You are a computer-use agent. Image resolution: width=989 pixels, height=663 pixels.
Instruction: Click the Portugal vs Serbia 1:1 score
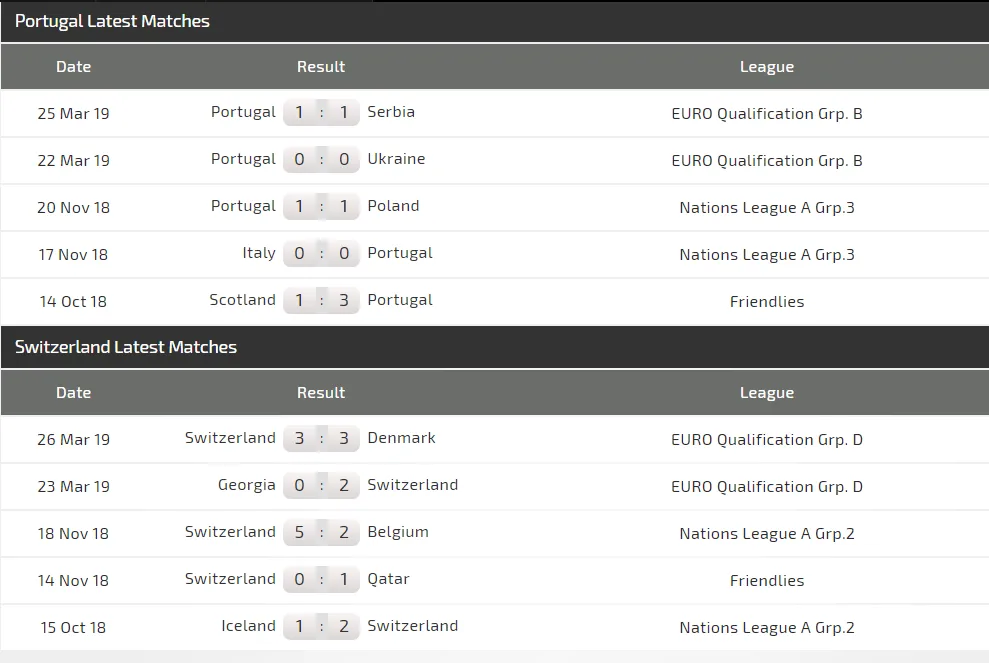321,113
